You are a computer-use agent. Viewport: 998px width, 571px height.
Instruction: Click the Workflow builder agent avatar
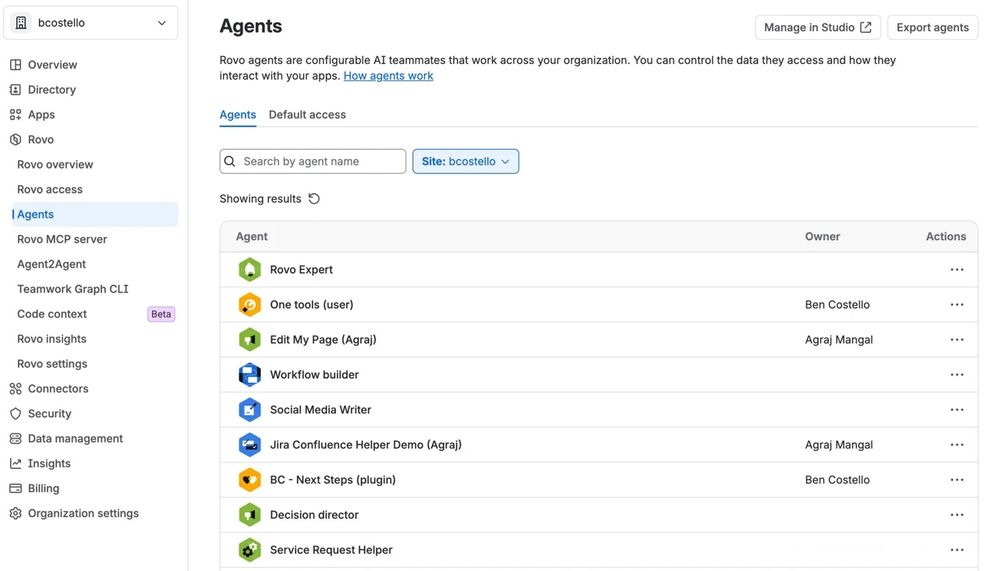[250, 374]
